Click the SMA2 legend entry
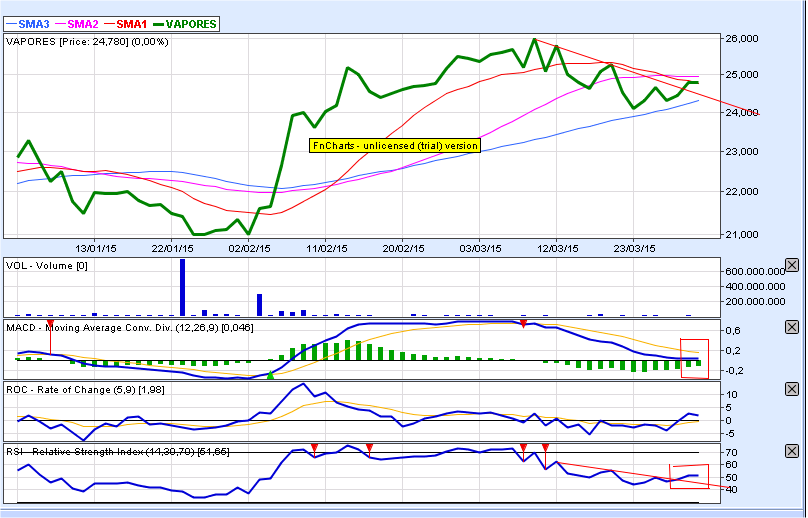 click(83, 23)
